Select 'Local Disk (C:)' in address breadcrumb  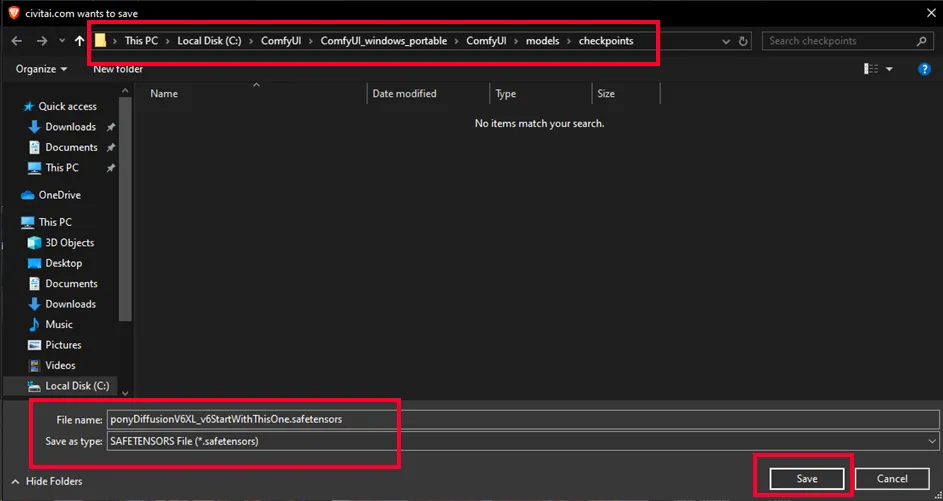click(209, 41)
